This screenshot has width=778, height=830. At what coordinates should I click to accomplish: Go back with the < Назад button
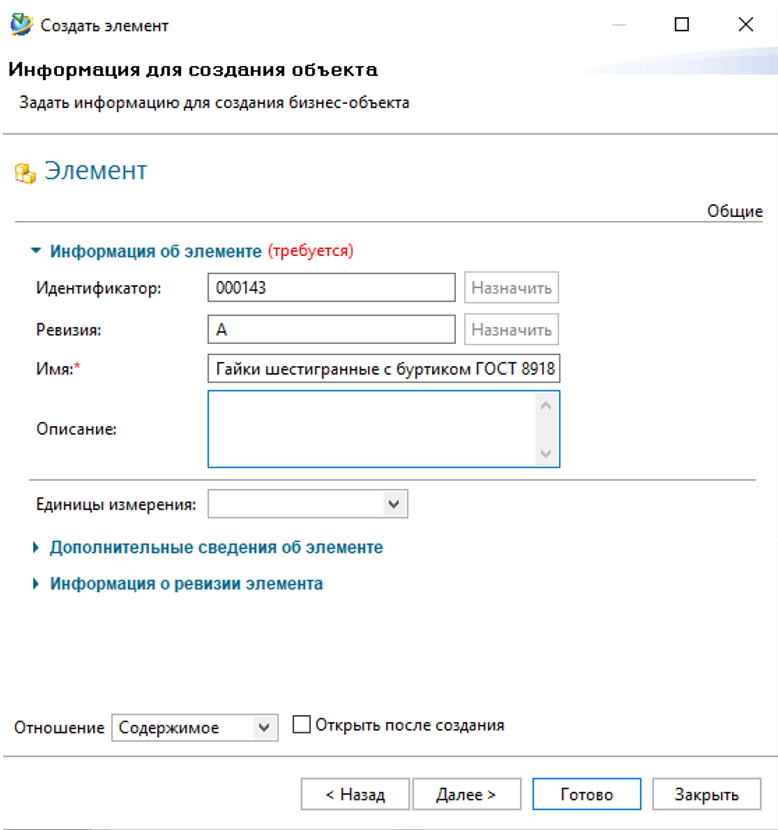[355, 794]
